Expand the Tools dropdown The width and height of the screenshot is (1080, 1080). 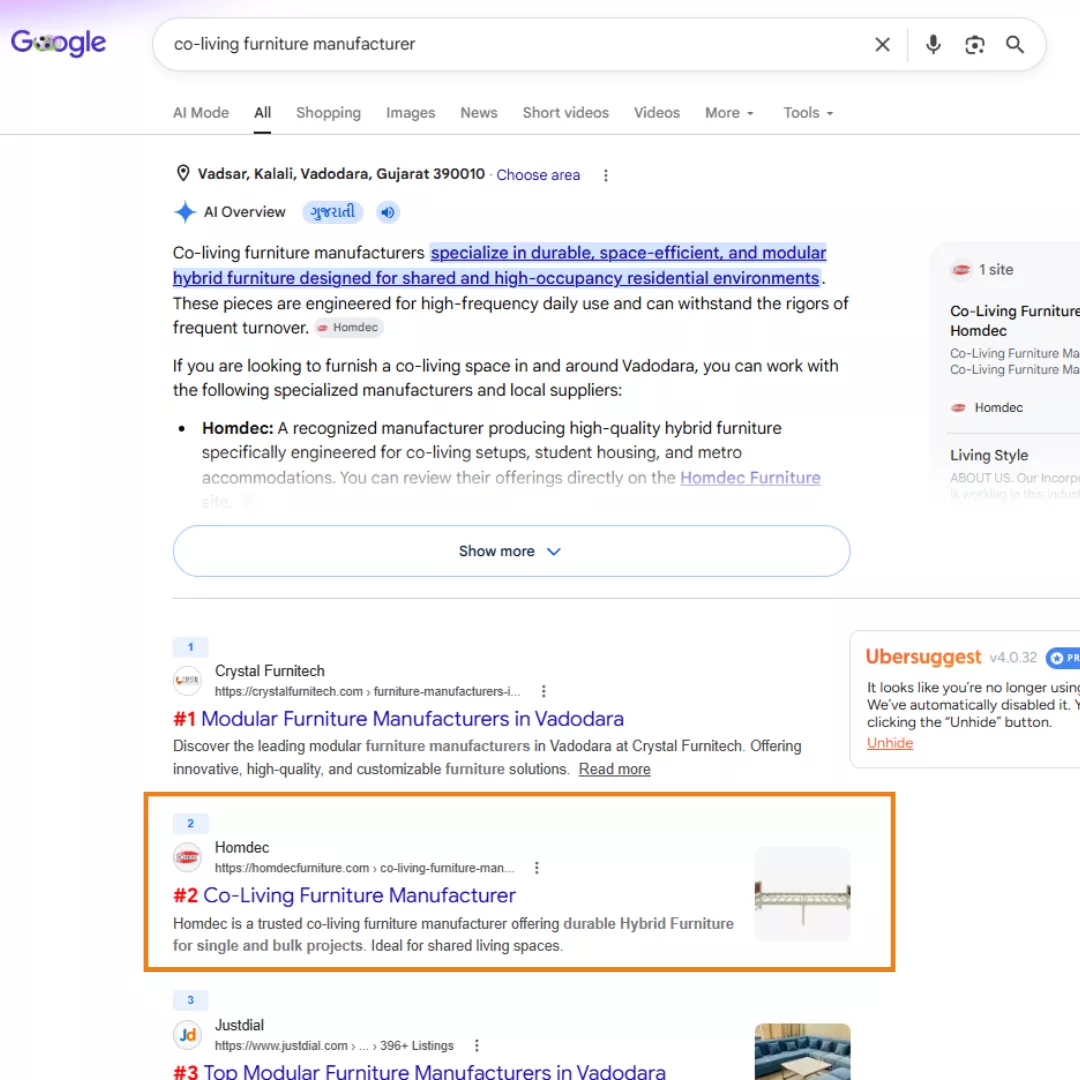click(808, 112)
